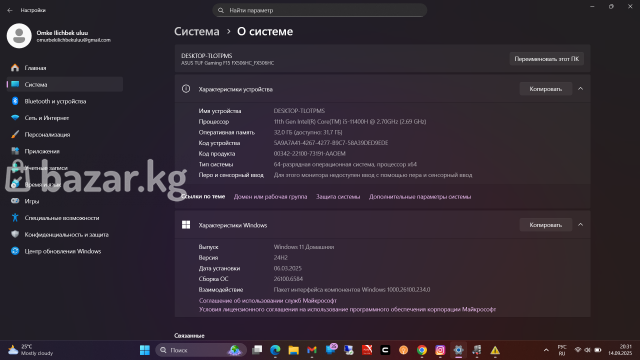This screenshot has height=360, width=640.
Task: Click the taskbar Поиск search box
Action: 201,350
